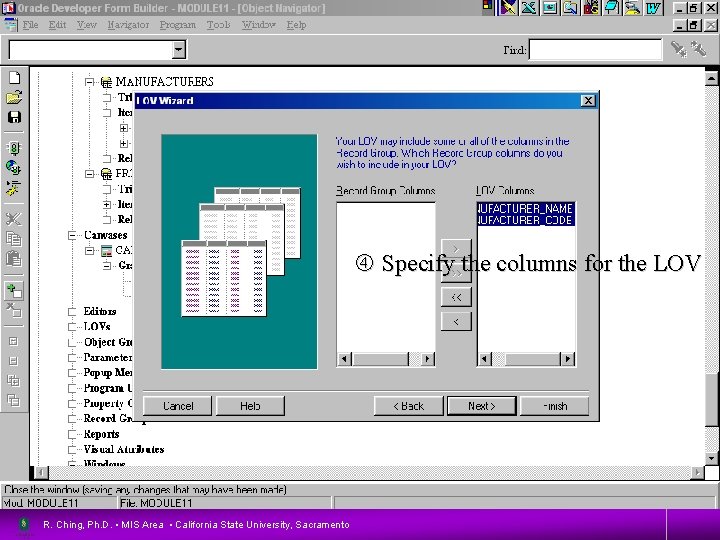720x540 pixels.
Task: Click Finish in the LOV Wizard
Action: (555, 406)
